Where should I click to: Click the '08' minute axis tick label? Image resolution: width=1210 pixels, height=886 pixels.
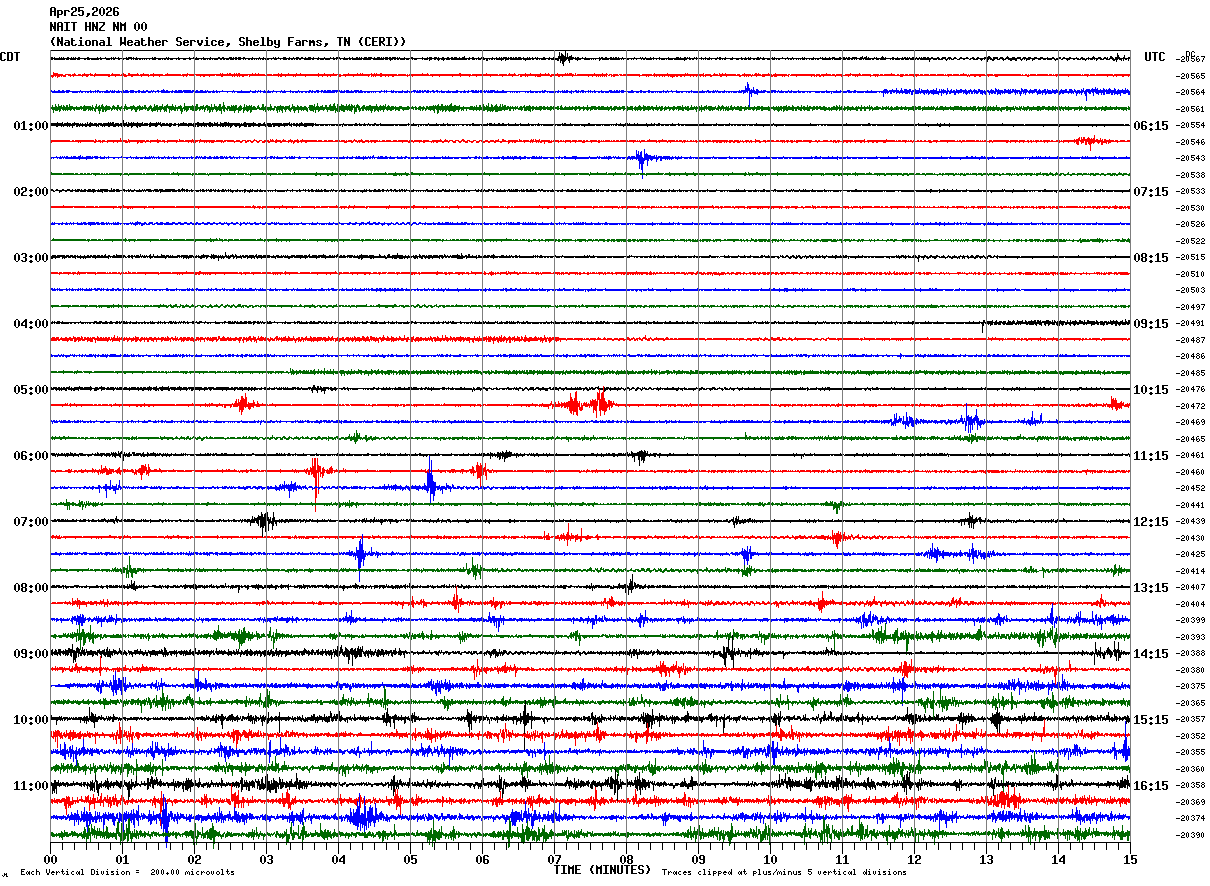click(x=626, y=859)
